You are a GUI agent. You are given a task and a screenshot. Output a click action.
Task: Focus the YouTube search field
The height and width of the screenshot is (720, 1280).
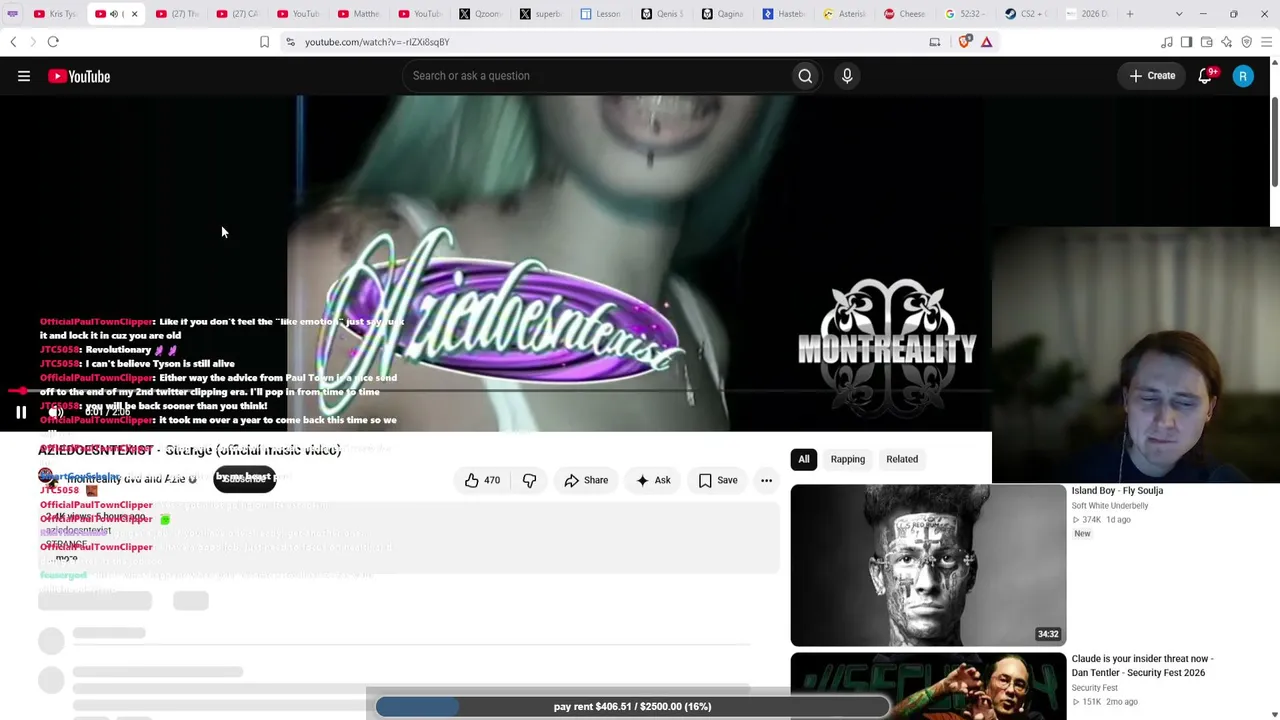click(x=597, y=76)
